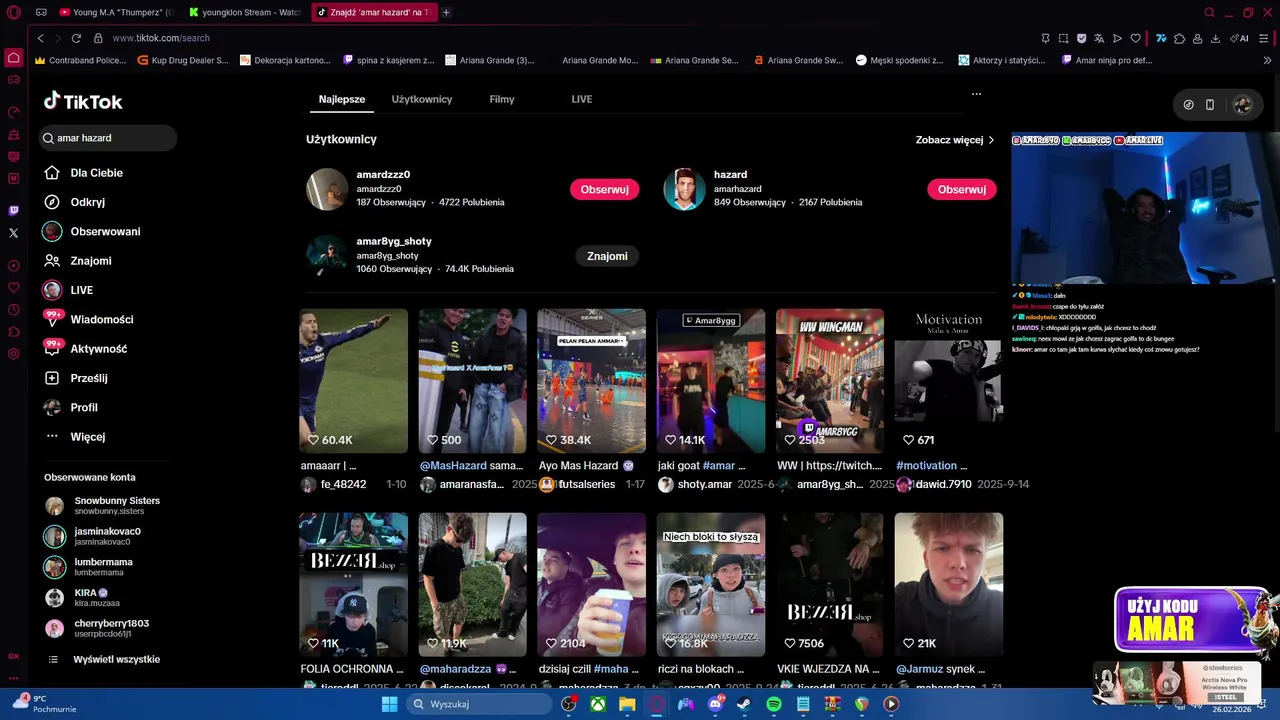Screen dimensions: 1280x720
Task: Open Dla Ciebie feed in sidebar
Action: point(84,173)
